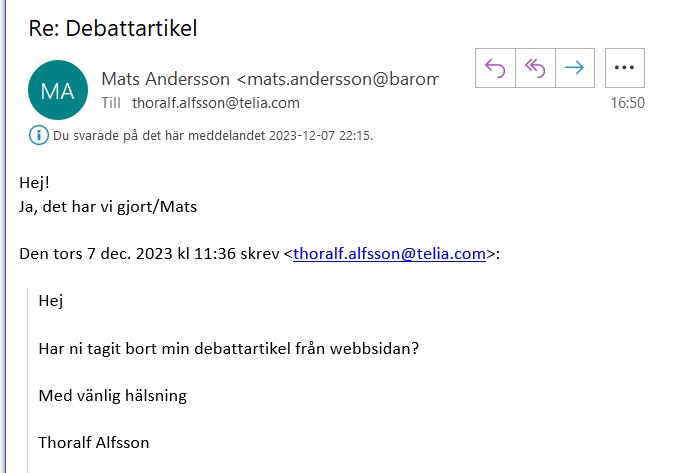Click the "Thoralf Alfsson" signature
677x473 pixels.
point(95,442)
